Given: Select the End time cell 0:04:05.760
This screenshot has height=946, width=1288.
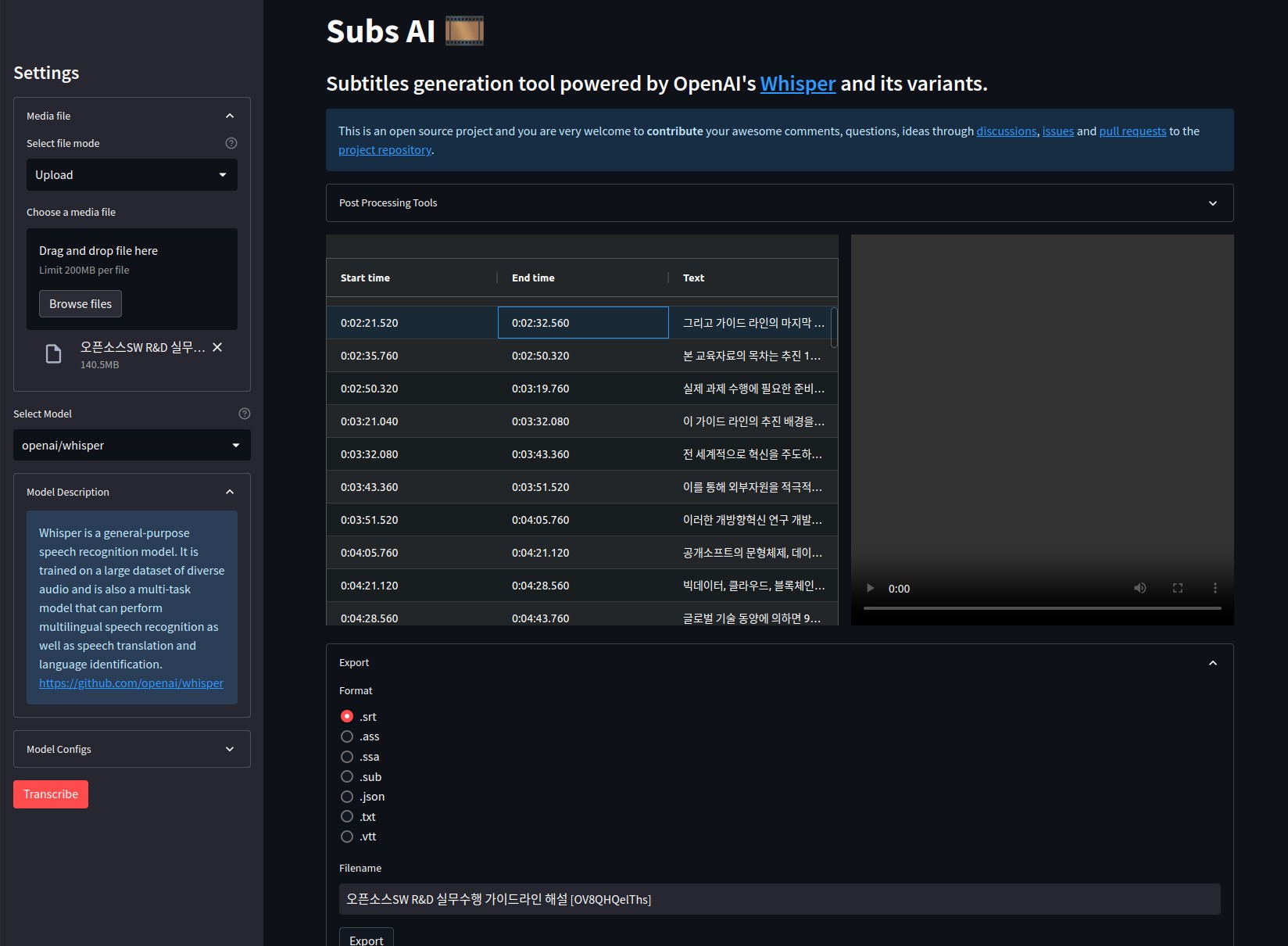Looking at the screenshot, I should click(x=583, y=520).
